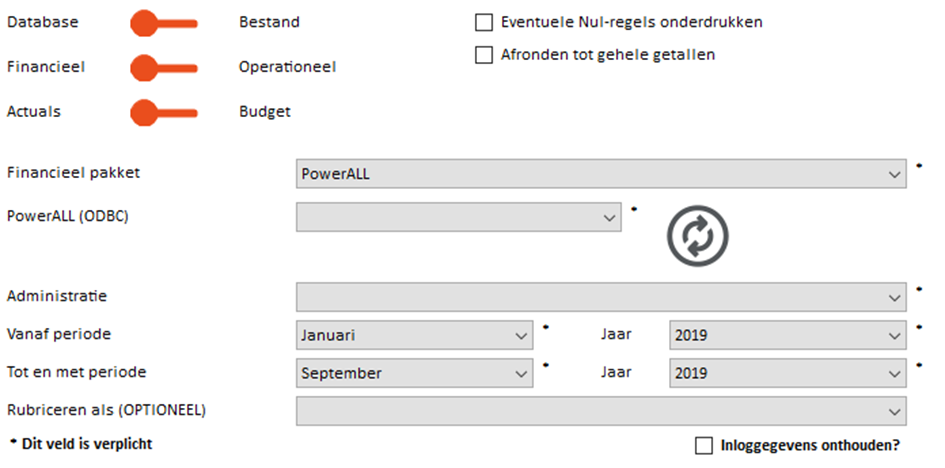
Task: Change Vanaf periode month from Januari
Action: click(x=415, y=335)
